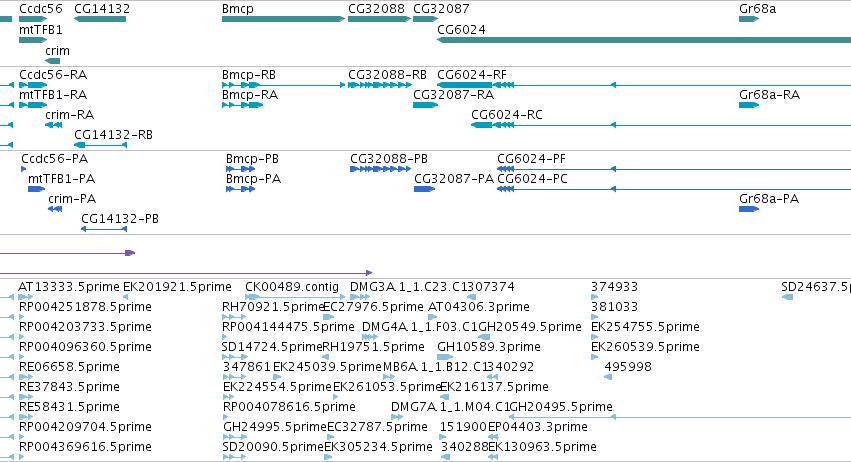Click the CG14132 gene bar glyph
This screenshot has height=462, width=851.
click(100, 19)
